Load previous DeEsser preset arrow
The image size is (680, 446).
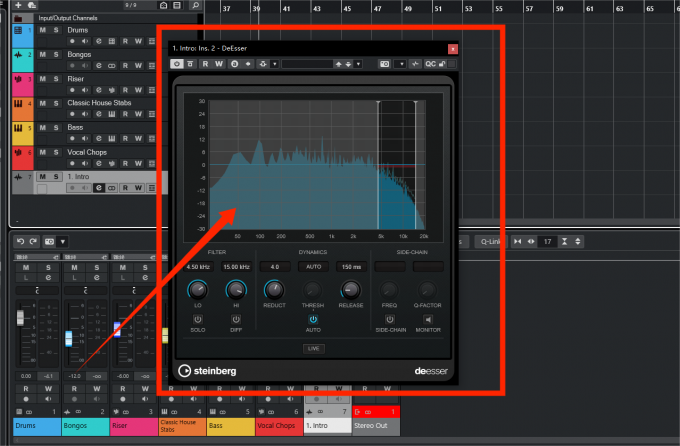point(338,64)
